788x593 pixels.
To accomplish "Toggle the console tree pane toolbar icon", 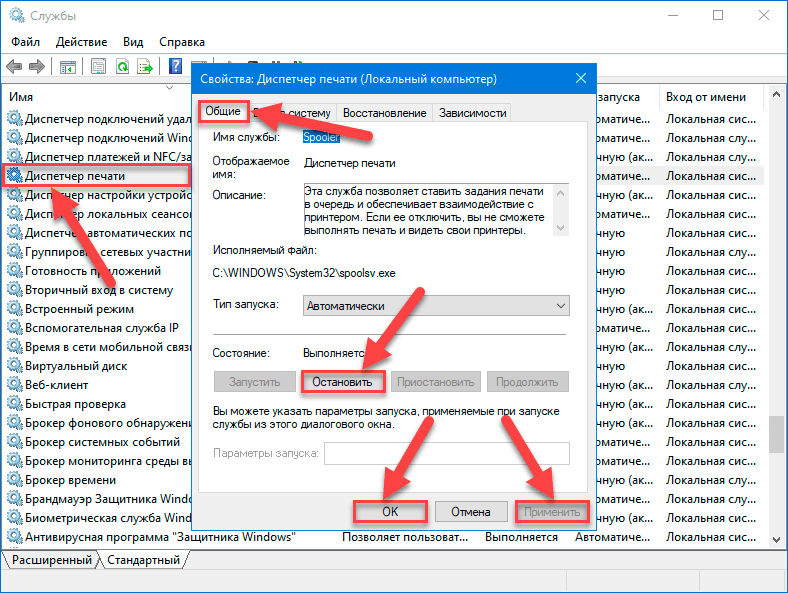I will [x=68, y=66].
